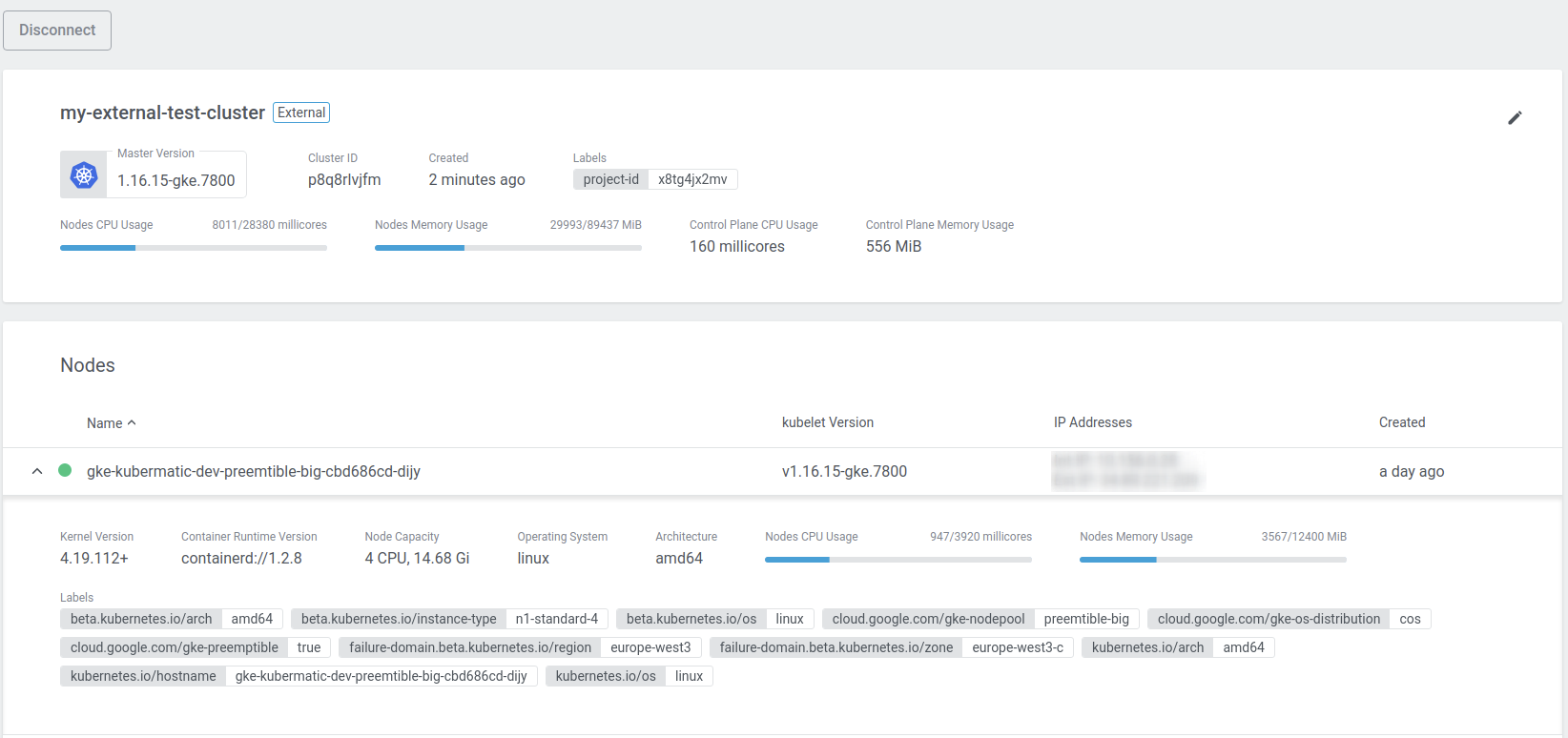Click the node-level CPU Usage progress bar
This screenshot has height=738, width=1568.
pyautogui.click(x=897, y=560)
